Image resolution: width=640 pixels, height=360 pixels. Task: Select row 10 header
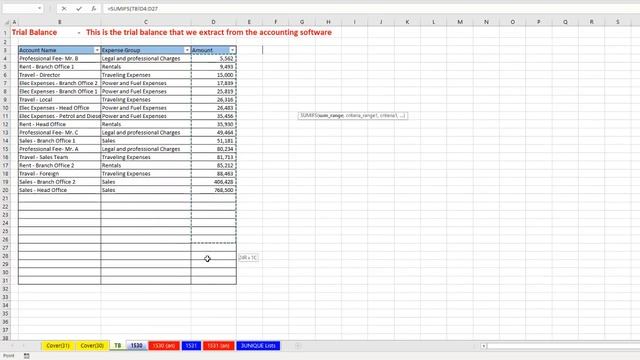(5, 108)
